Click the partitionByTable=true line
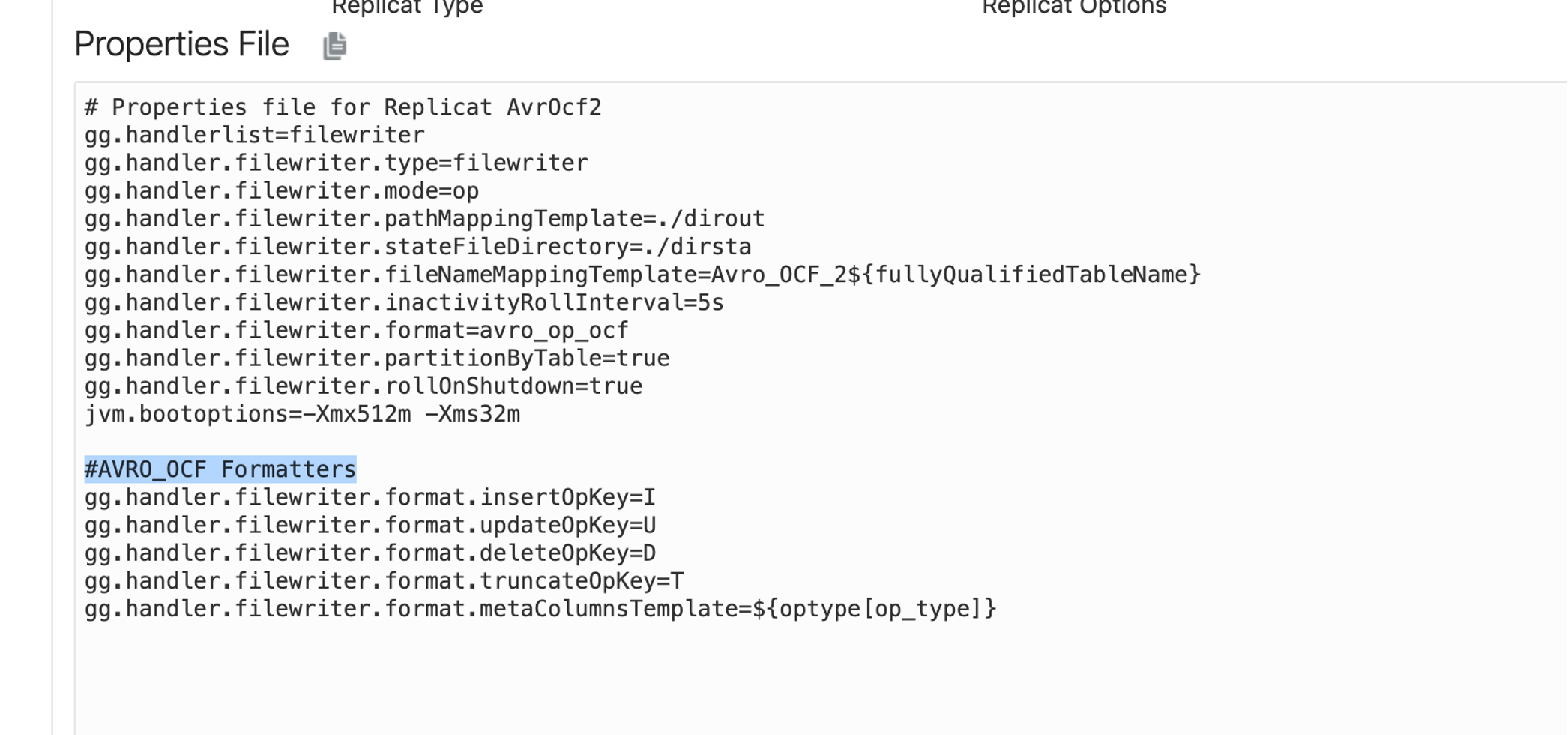Screen dimensions: 1568x735 coord(376,358)
